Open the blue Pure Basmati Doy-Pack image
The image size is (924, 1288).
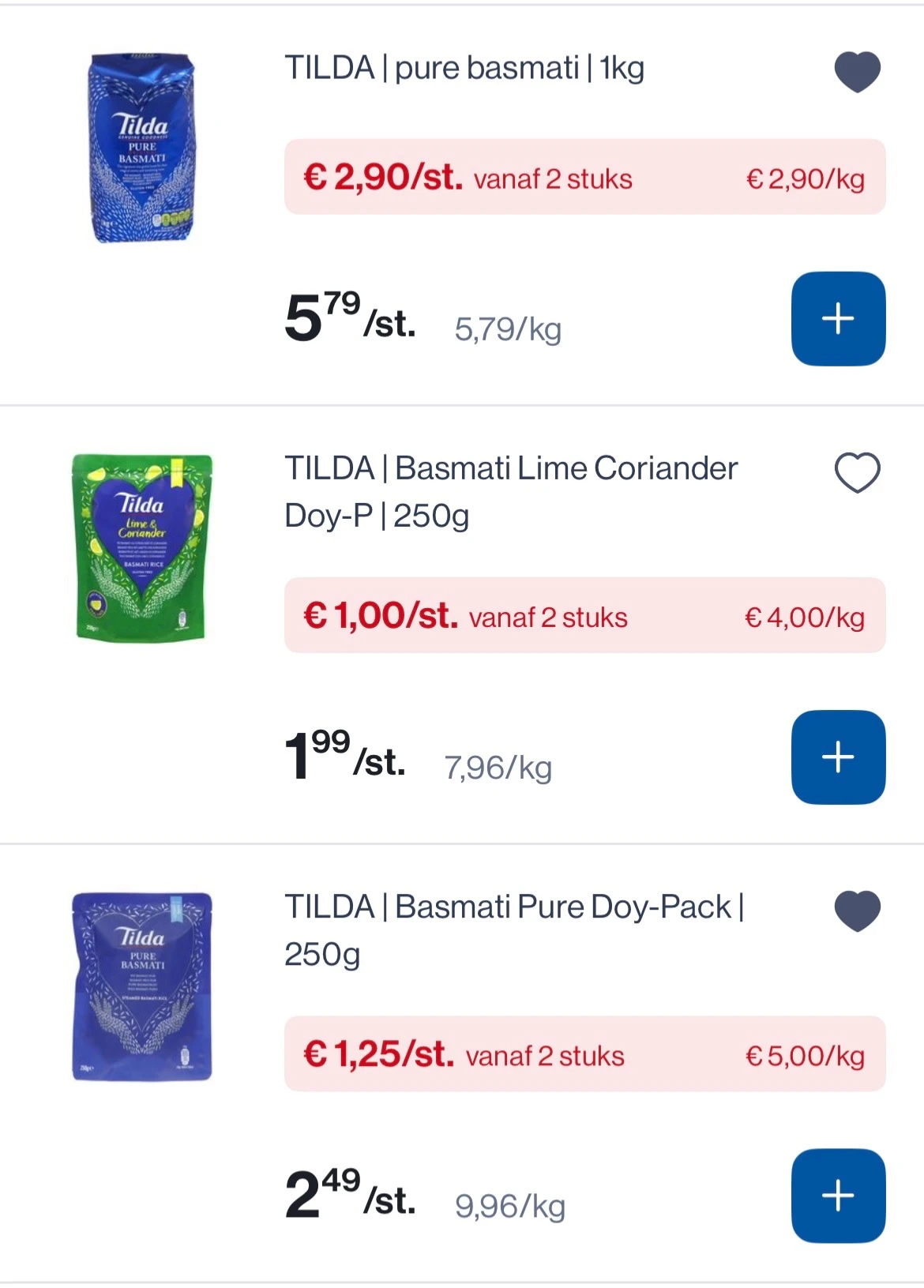142,986
